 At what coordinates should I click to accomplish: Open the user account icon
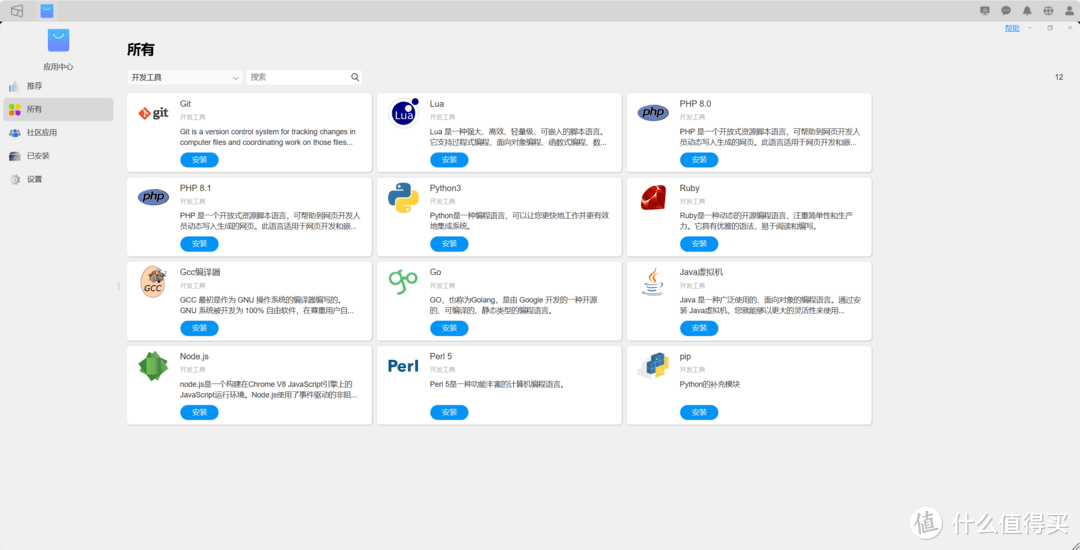point(1069,10)
